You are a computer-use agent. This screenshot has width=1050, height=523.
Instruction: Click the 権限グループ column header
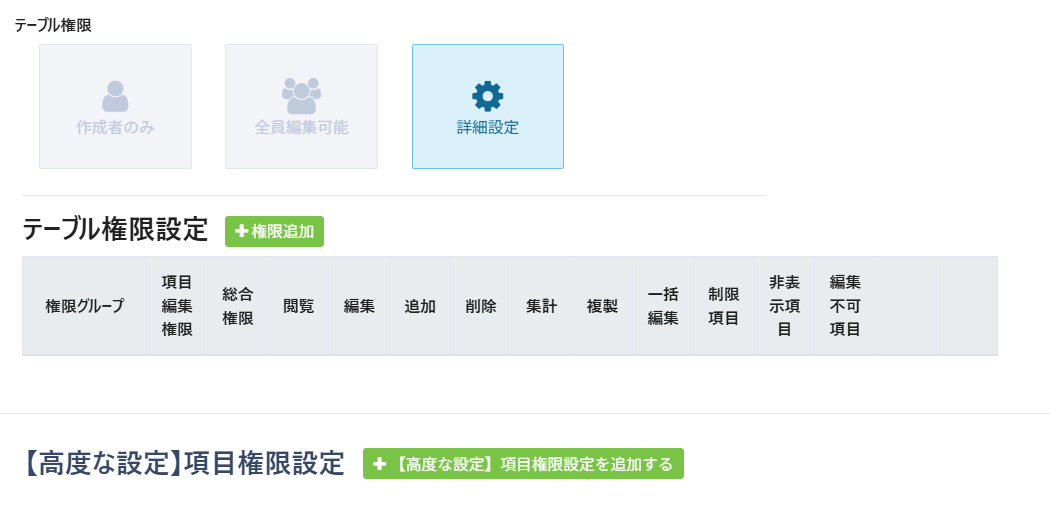tap(85, 306)
